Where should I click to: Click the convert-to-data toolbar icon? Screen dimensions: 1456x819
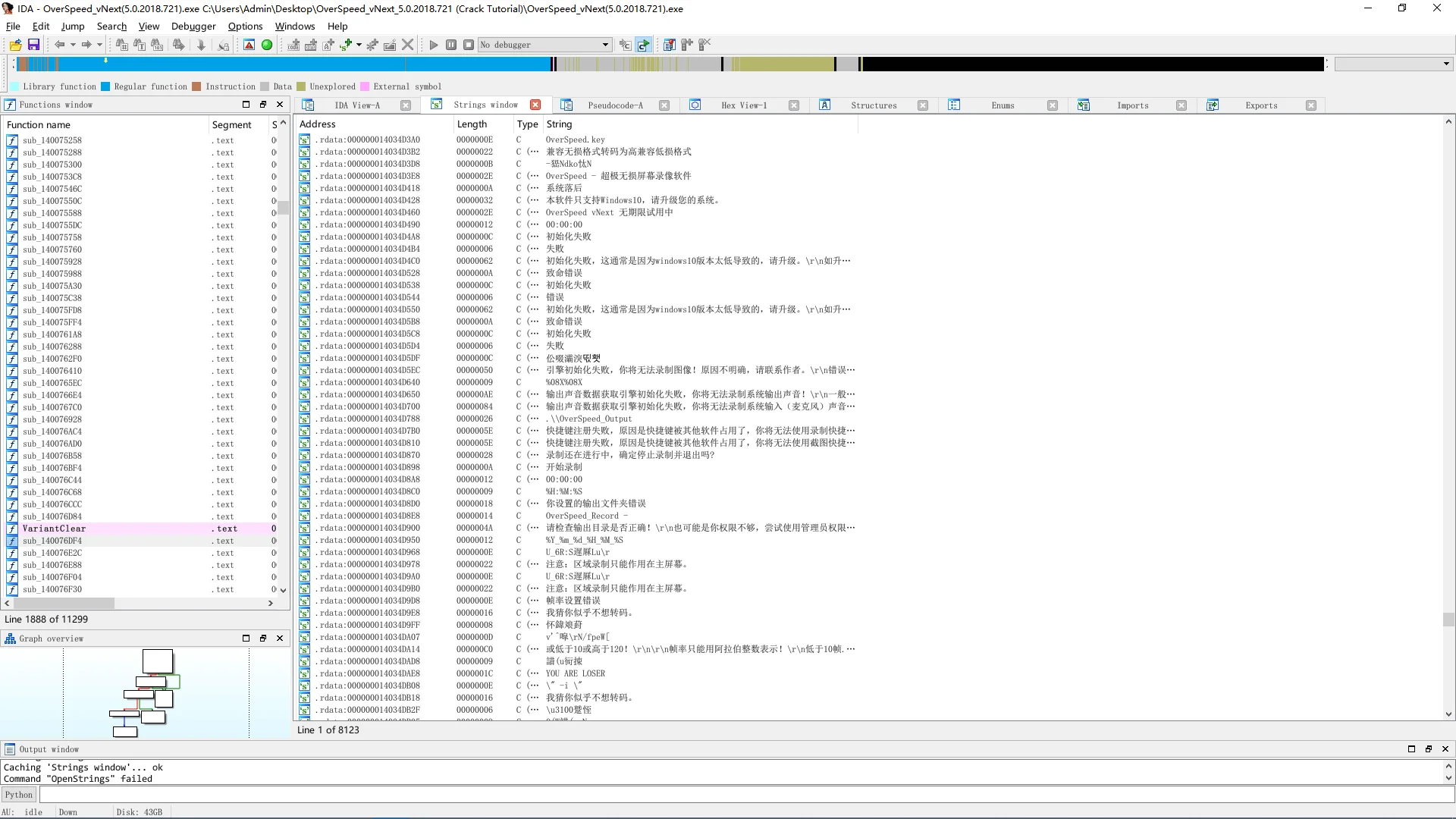click(x=311, y=45)
